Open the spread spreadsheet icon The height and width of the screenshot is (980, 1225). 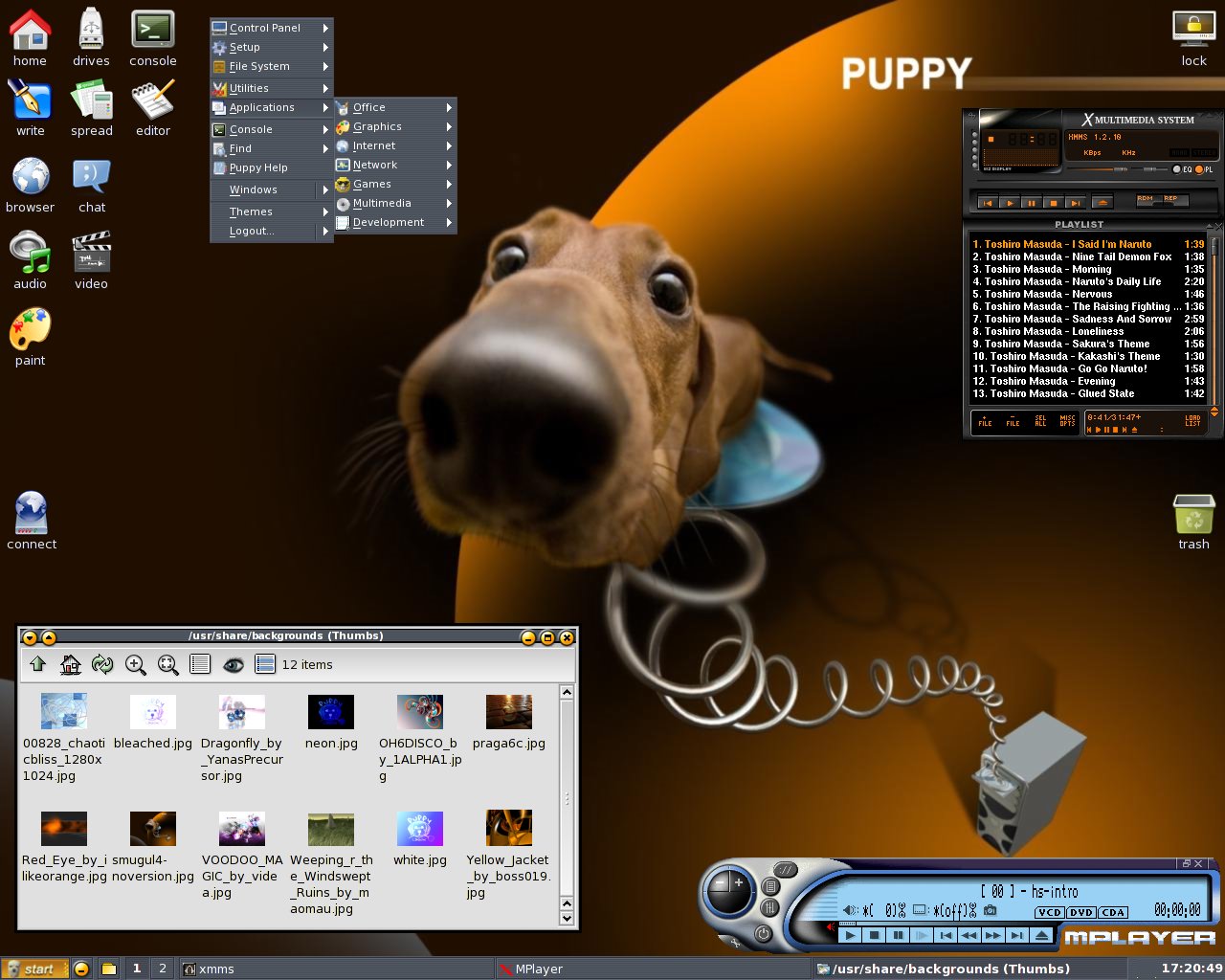point(91,108)
